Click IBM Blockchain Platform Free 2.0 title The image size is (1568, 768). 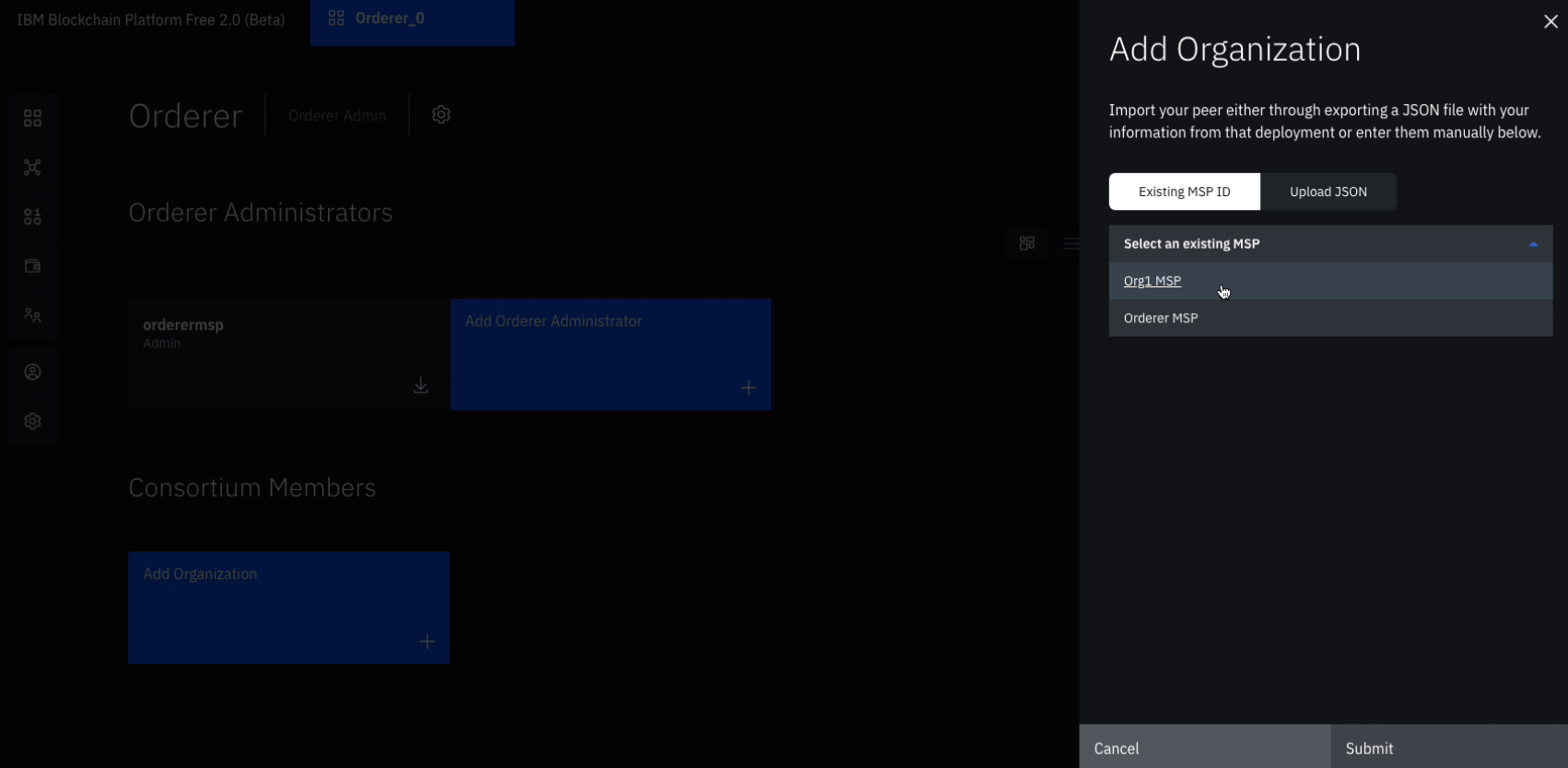point(151,19)
